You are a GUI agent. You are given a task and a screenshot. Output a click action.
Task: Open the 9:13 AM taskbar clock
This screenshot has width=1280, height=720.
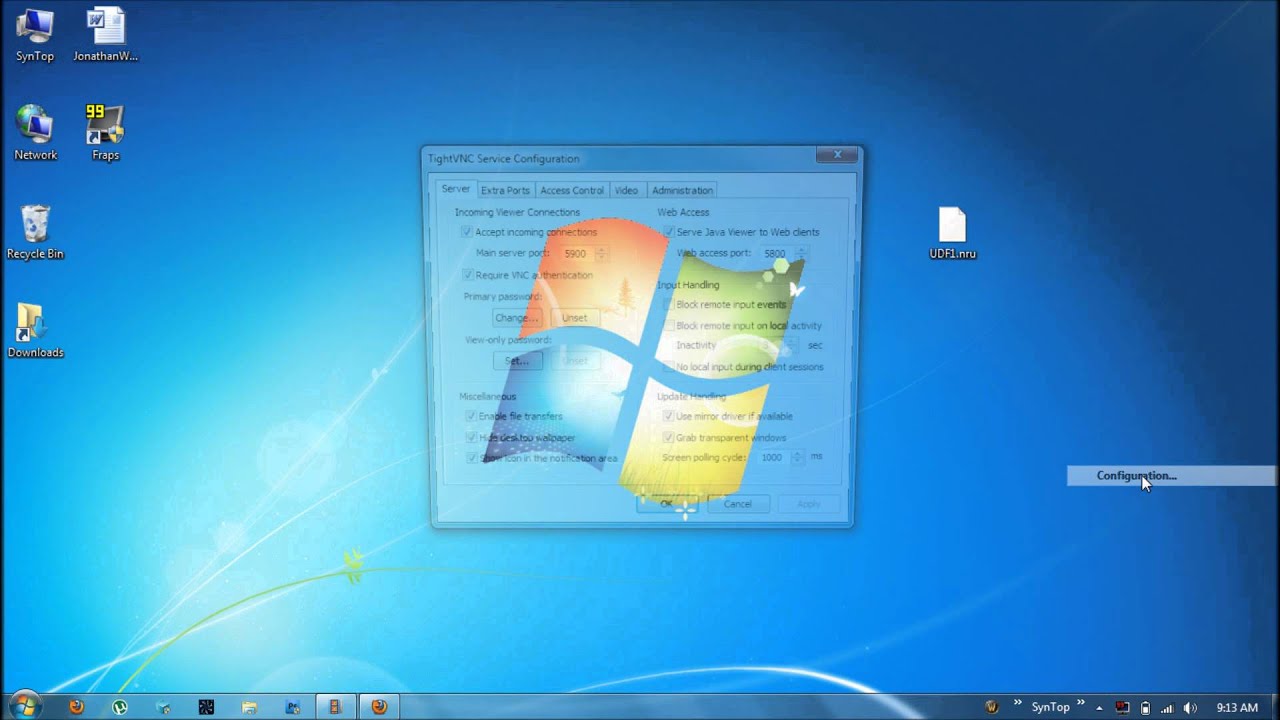1237,708
